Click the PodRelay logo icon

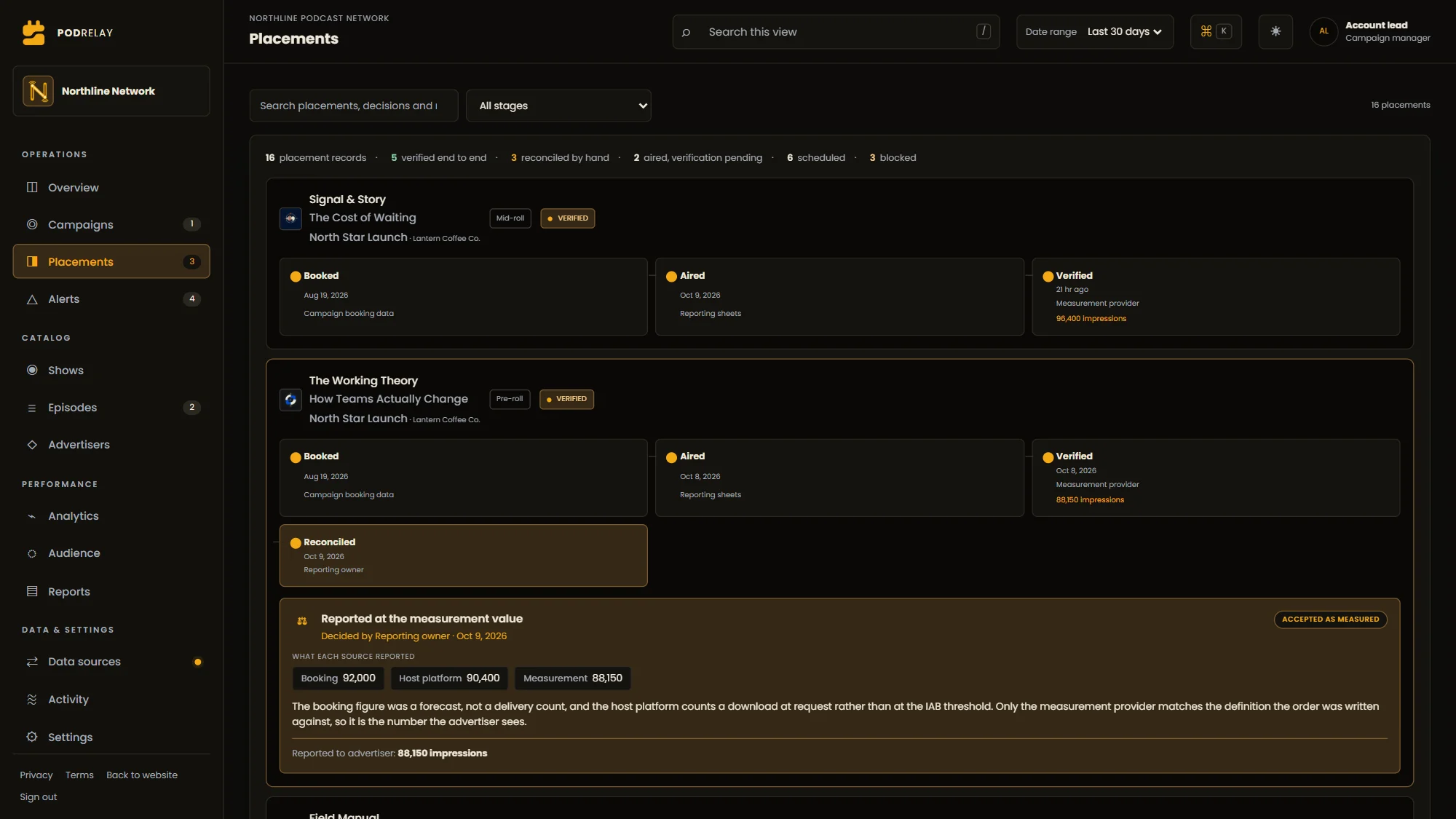pyautogui.click(x=33, y=33)
